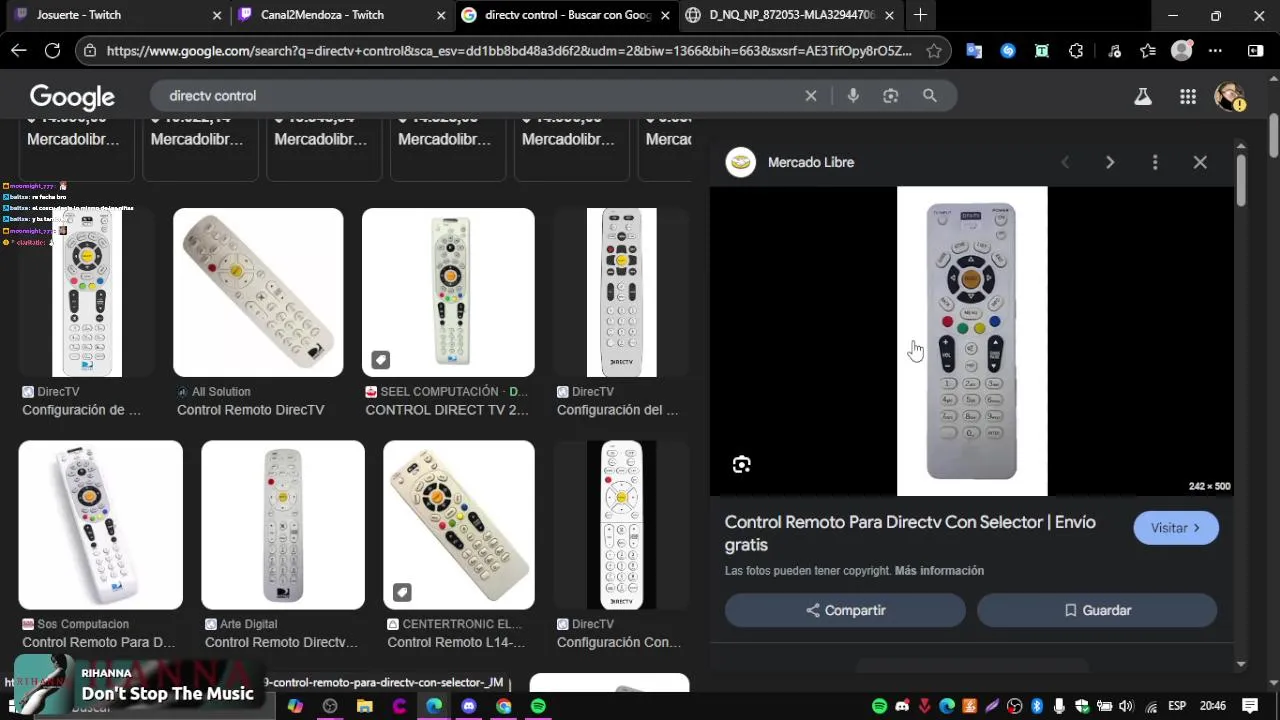Click the page vertical scrollbar thumb
Image resolution: width=1280 pixels, height=720 pixels.
point(1274,137)
